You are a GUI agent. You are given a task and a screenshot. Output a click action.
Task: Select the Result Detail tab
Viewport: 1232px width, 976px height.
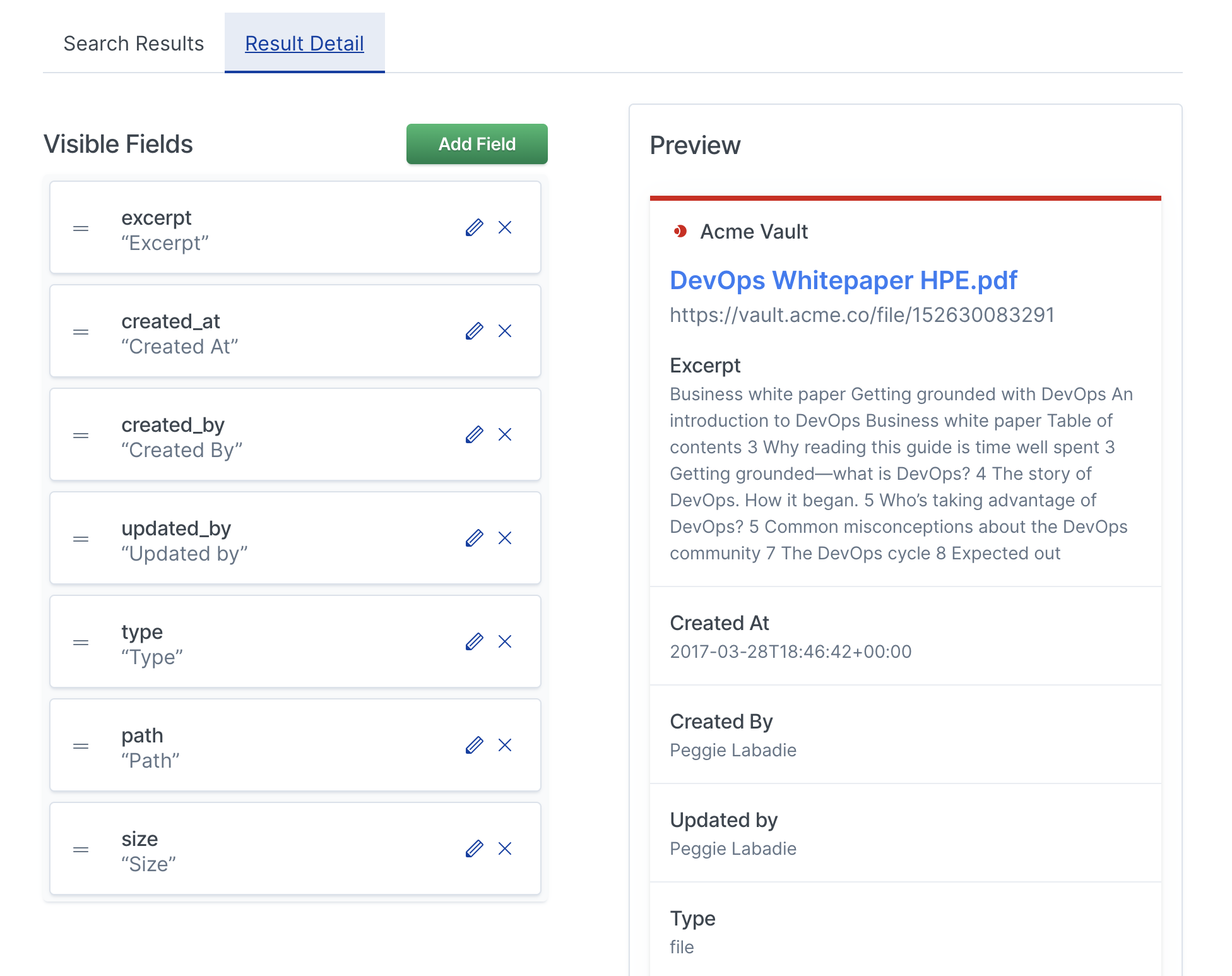pos(304,44)
